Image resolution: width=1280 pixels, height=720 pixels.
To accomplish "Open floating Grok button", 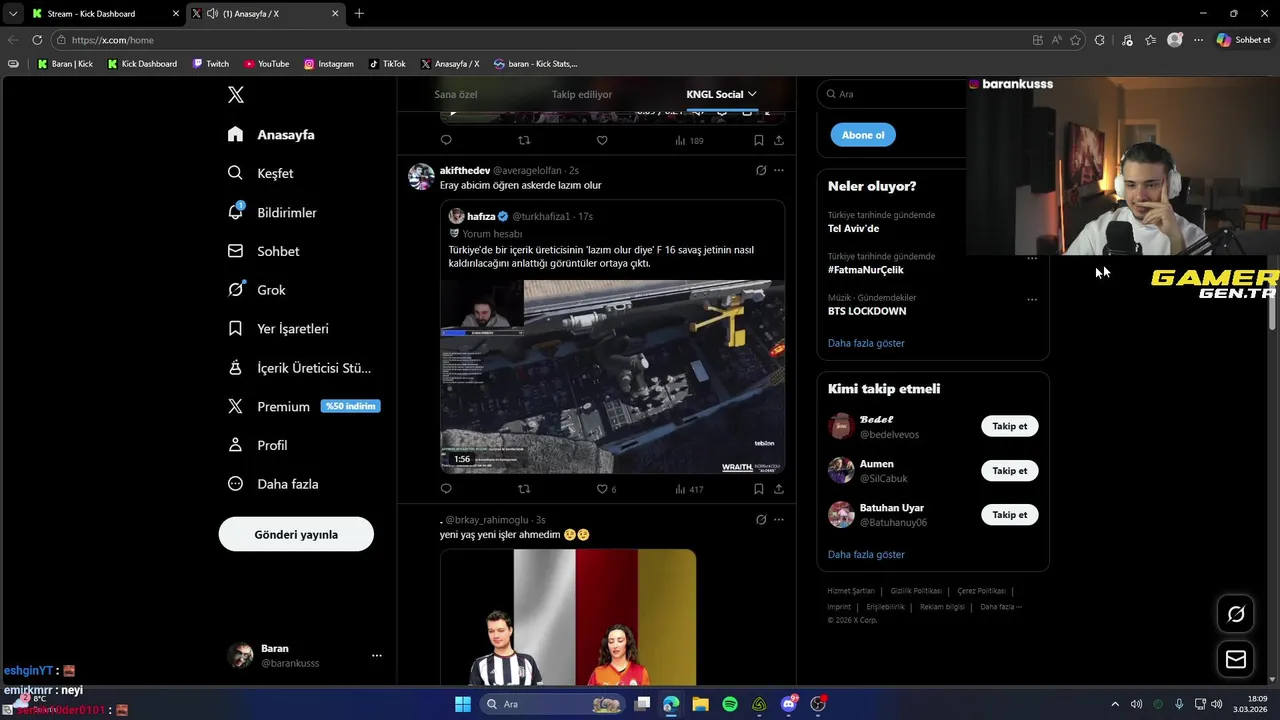I will click(1236, 614).
